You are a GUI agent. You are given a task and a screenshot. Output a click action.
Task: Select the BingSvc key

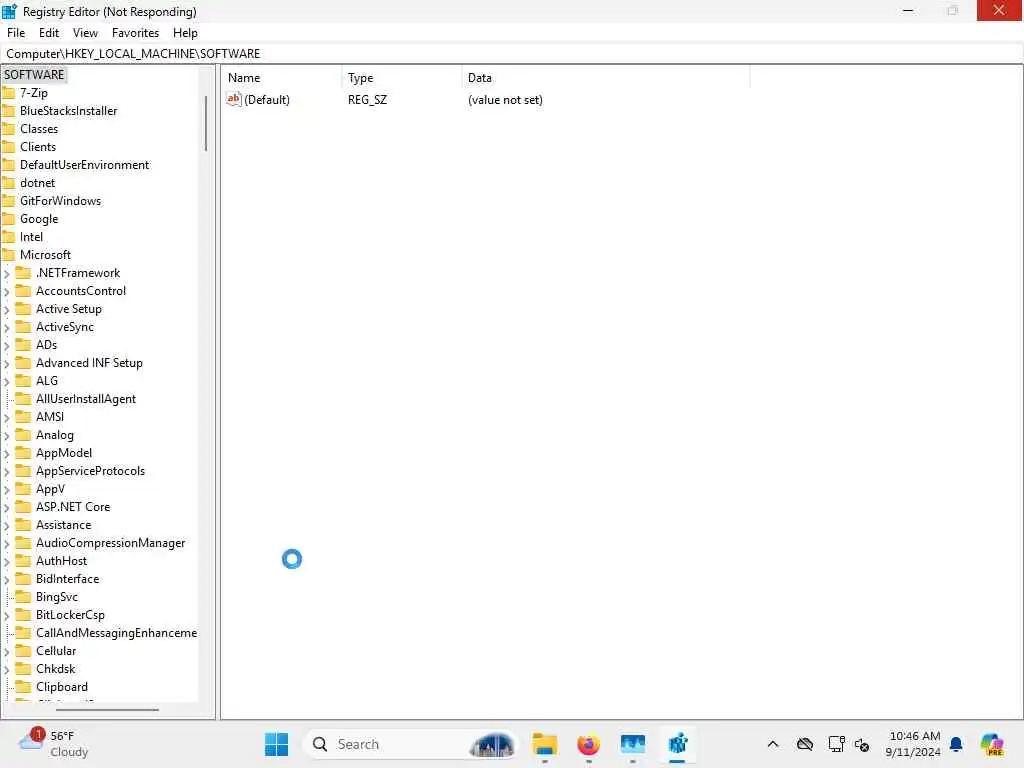coord(57,596)
